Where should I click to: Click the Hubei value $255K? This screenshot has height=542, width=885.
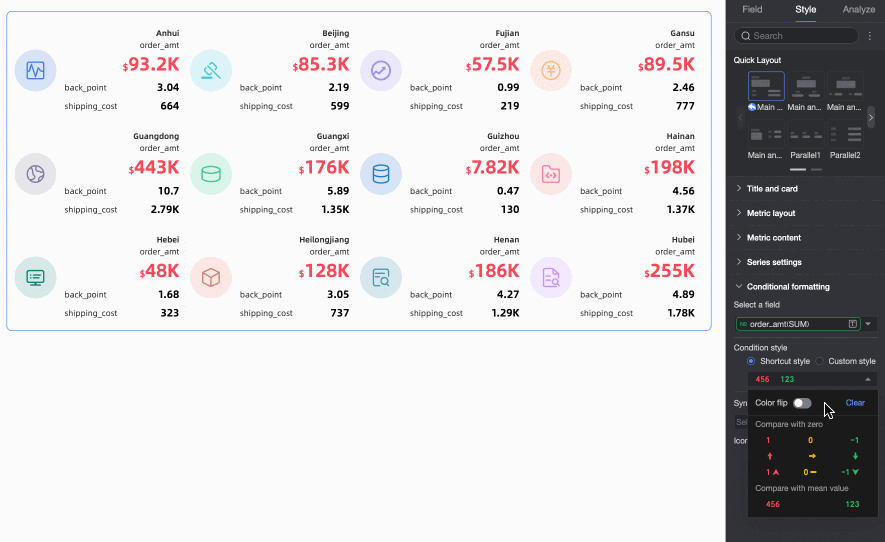coord(669,271)
